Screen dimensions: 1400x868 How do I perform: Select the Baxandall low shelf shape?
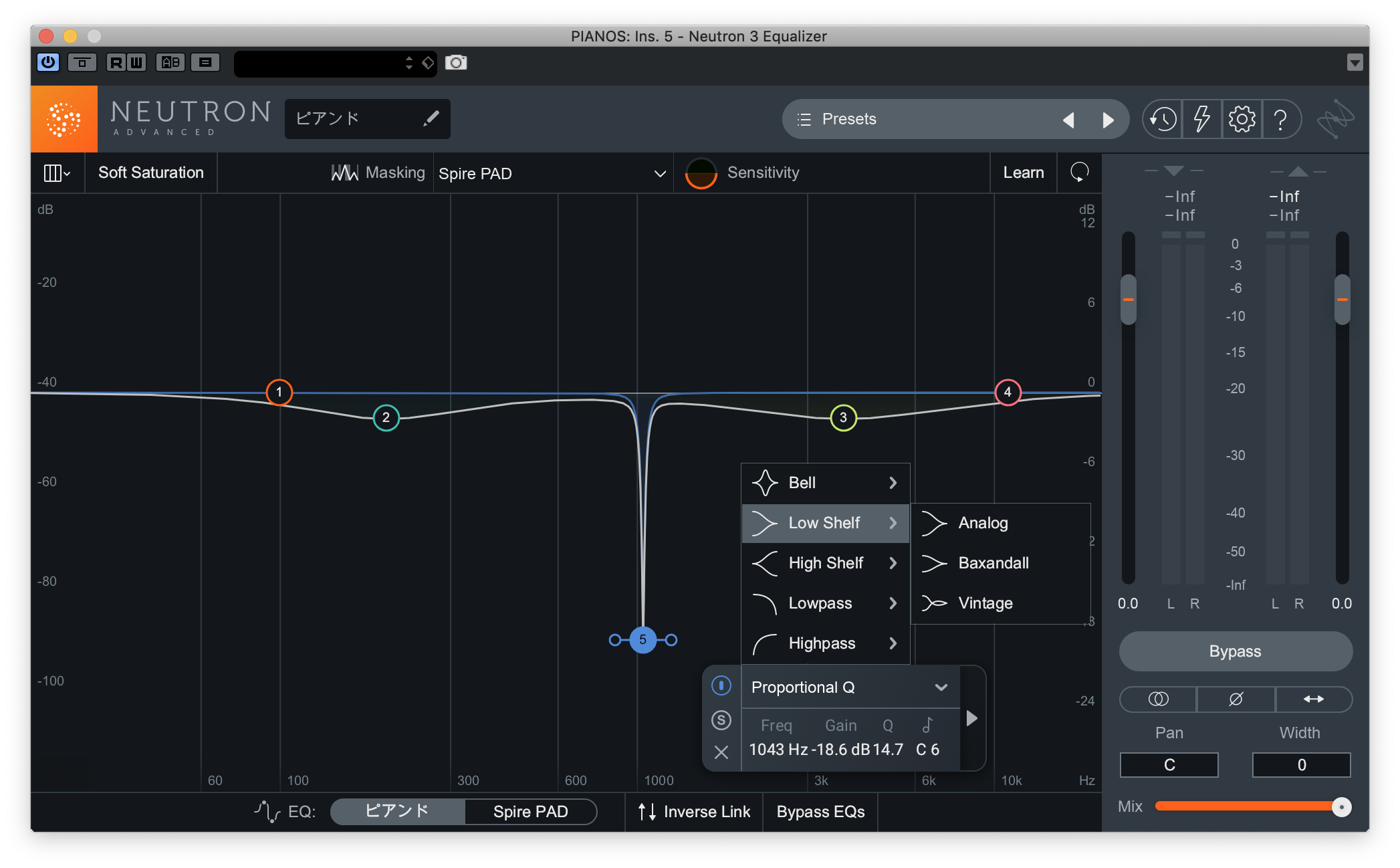point(1000,563)
